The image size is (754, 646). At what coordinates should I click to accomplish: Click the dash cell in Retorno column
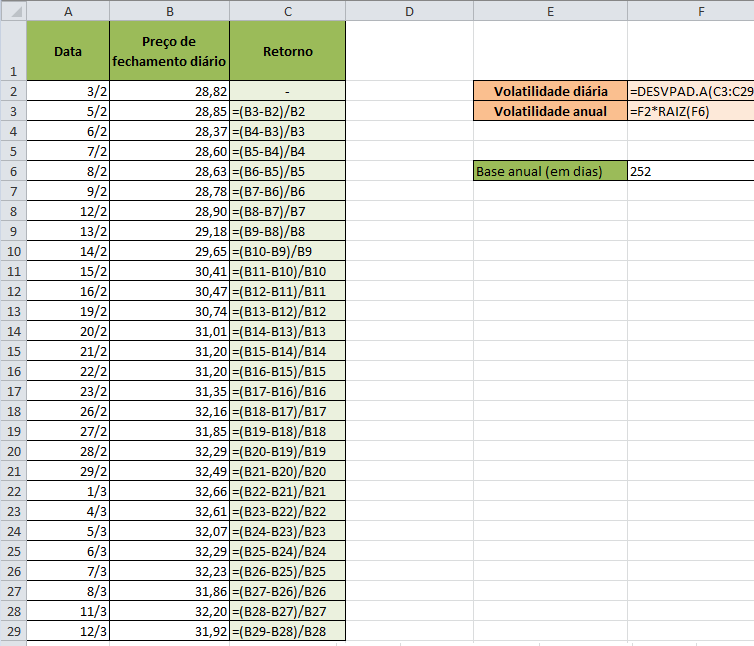point(288,91)
